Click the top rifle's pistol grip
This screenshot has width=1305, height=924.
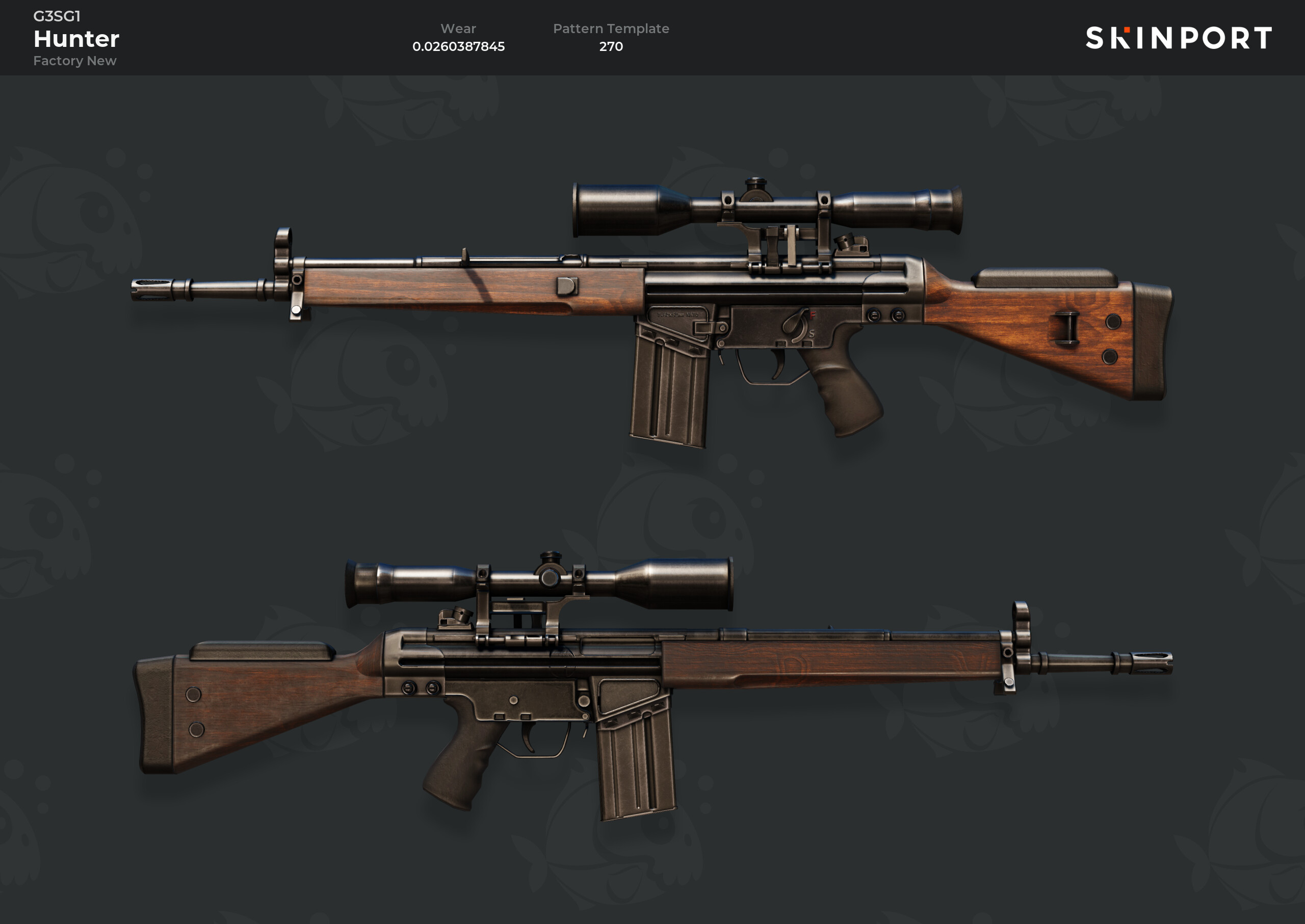click(845, 387)
